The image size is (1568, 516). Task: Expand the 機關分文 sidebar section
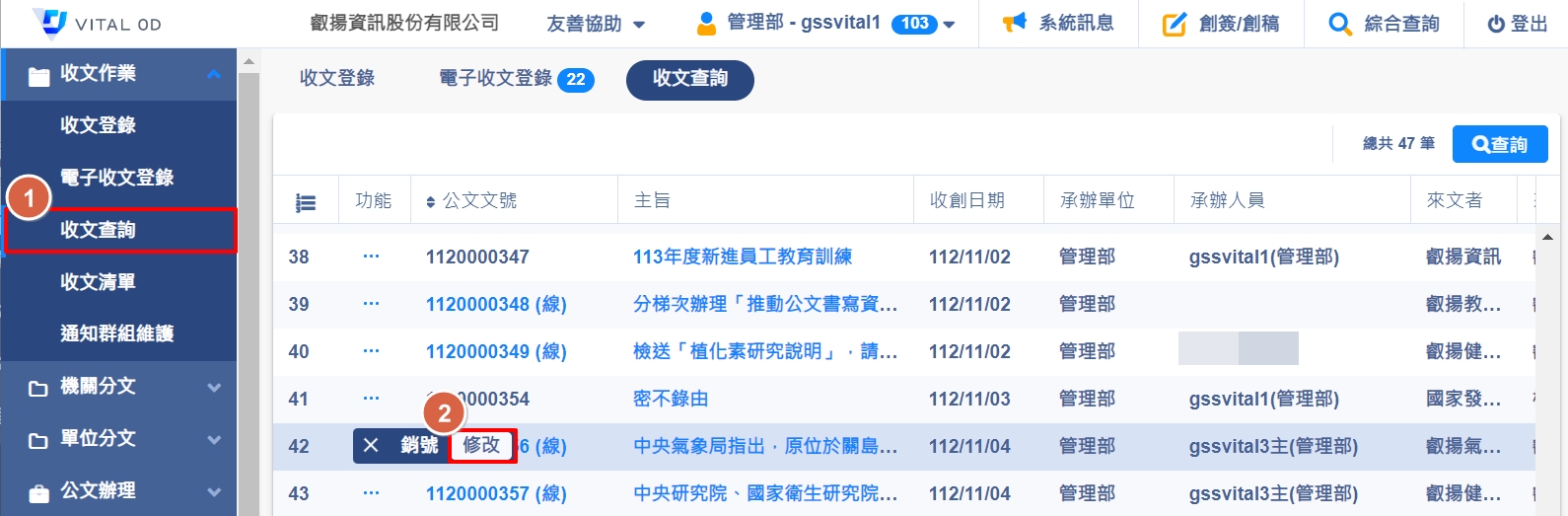click(214, 387)
